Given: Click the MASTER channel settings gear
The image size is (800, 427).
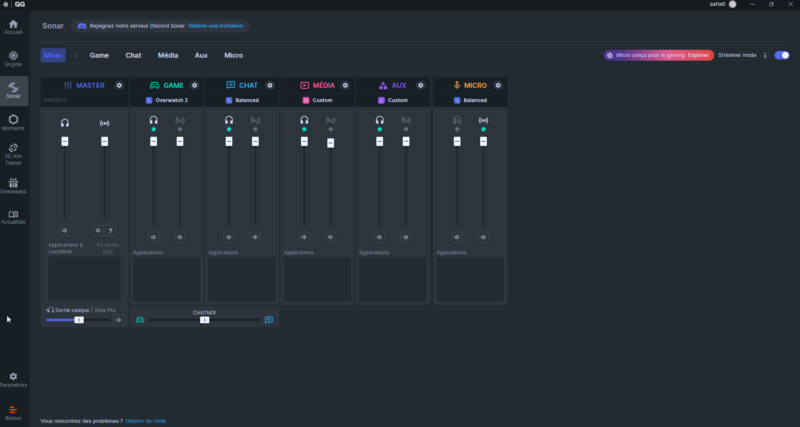Looking at the screenshot, I should click(119, 85).
